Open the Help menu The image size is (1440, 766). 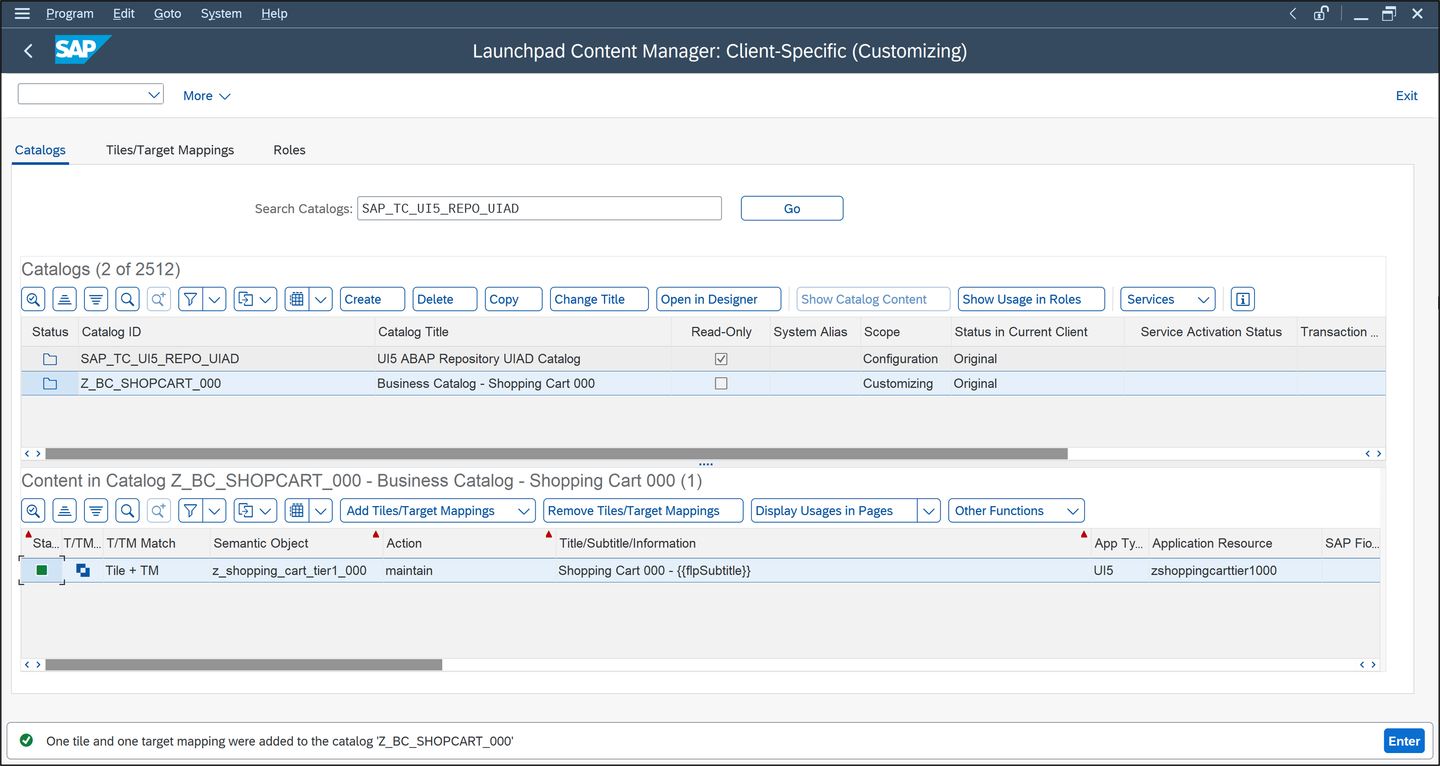[274, 14]
